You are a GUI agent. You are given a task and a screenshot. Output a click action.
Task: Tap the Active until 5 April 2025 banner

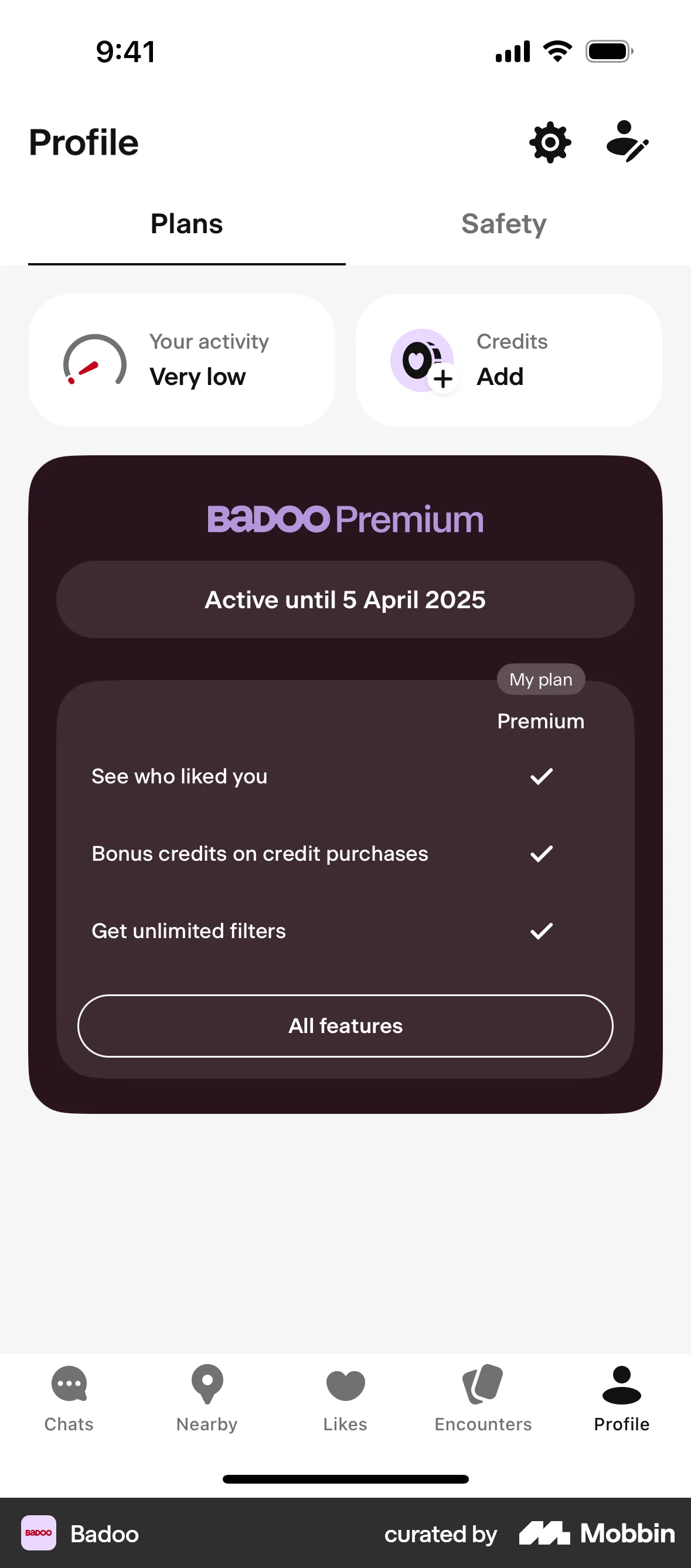(x=345, y=599)
